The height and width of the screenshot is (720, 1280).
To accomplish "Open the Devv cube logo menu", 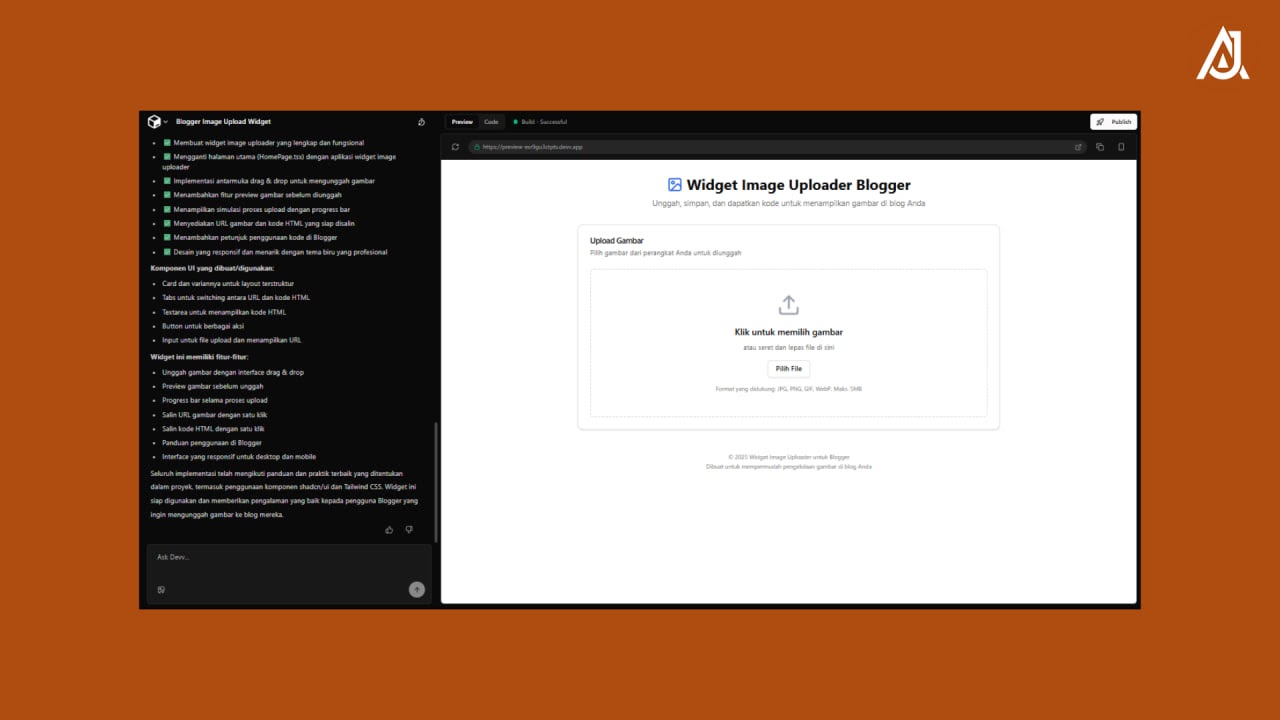I will pos(154,122).
